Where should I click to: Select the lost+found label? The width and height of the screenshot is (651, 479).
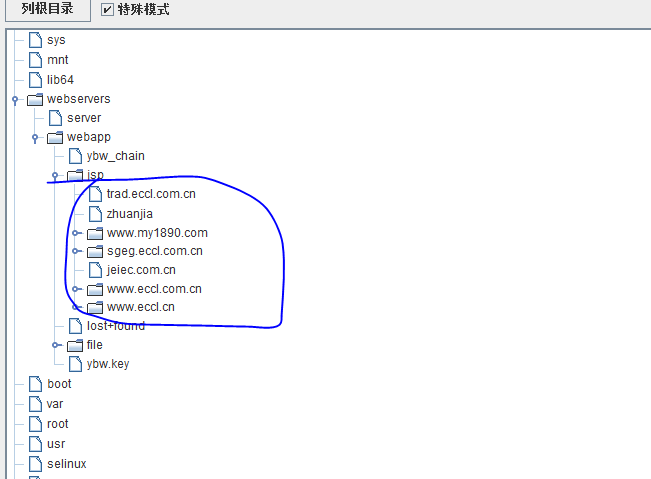pyautogui.click(x=116, y=326)
